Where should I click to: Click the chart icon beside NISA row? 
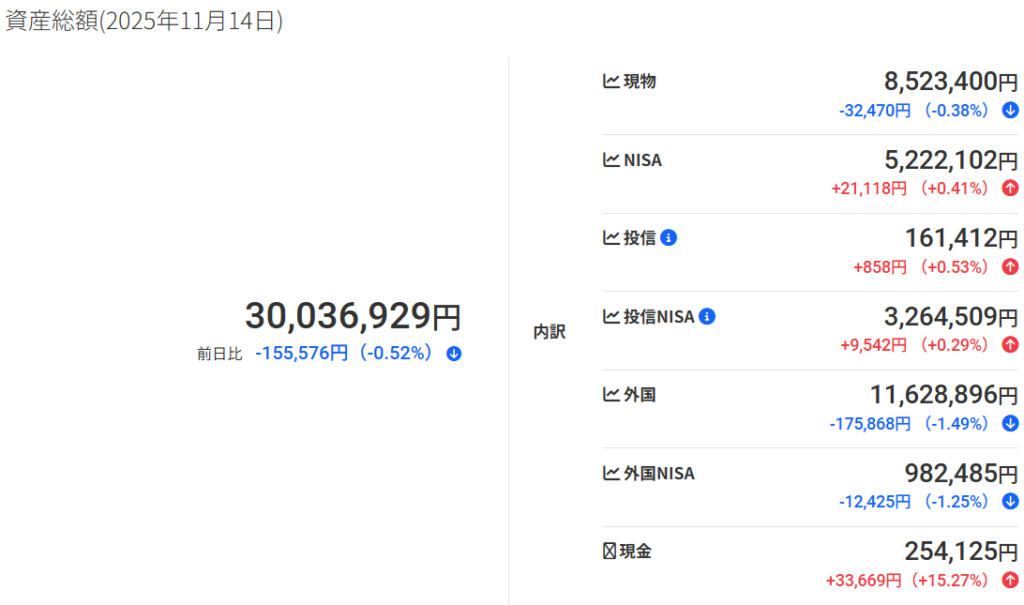point(611,160)
